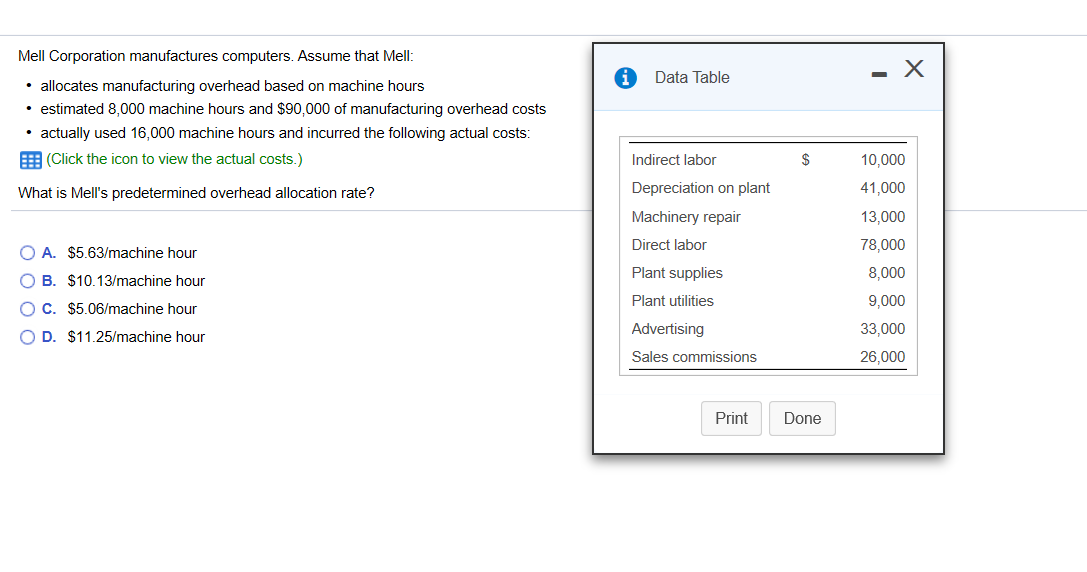Click the Print button
Screen dimensions: 1087x572
[731, 418]
